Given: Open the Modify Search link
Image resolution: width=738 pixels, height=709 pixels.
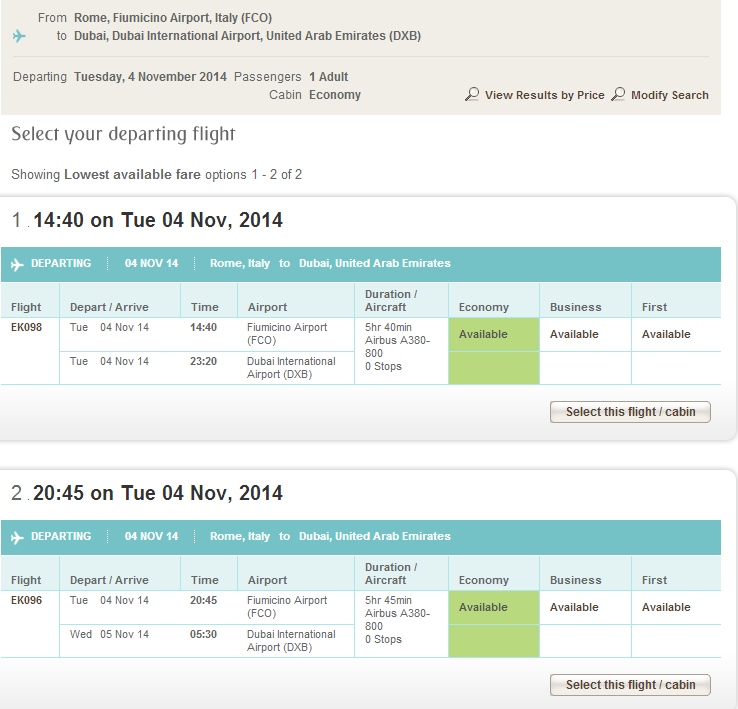Looking at the screenshot, I should pos(669,95).
